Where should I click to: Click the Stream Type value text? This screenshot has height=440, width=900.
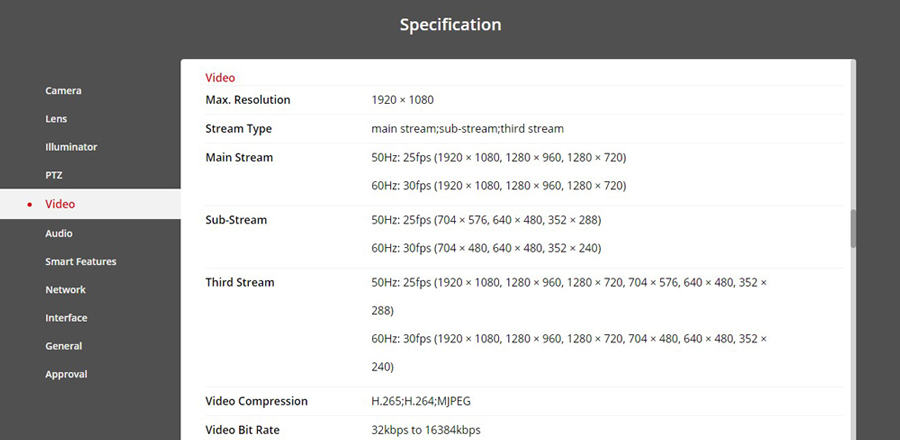tap(467, 129)
